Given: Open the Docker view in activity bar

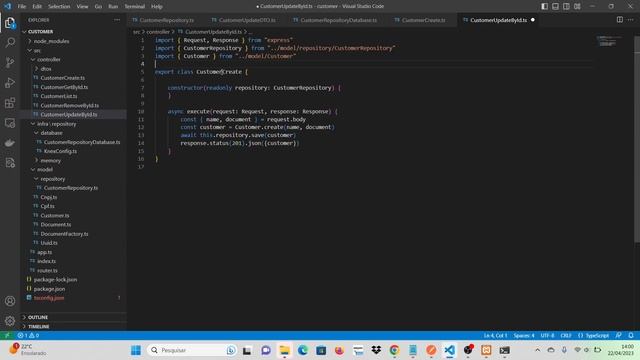Looking at the screenshot, I should coord(10,143).
